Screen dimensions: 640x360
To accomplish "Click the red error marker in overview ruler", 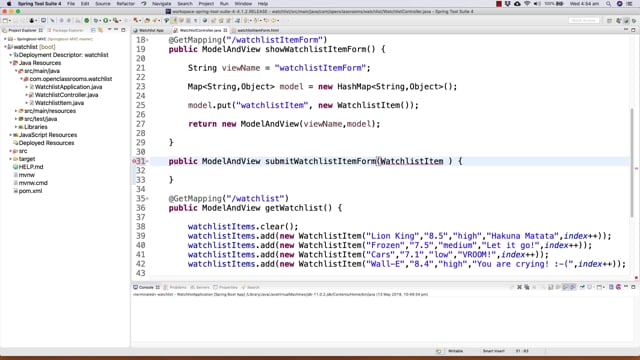I will (636, 168).
